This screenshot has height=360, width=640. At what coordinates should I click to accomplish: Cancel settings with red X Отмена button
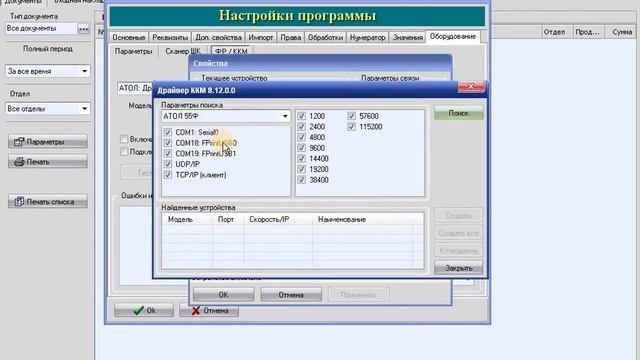pos(209,311)
